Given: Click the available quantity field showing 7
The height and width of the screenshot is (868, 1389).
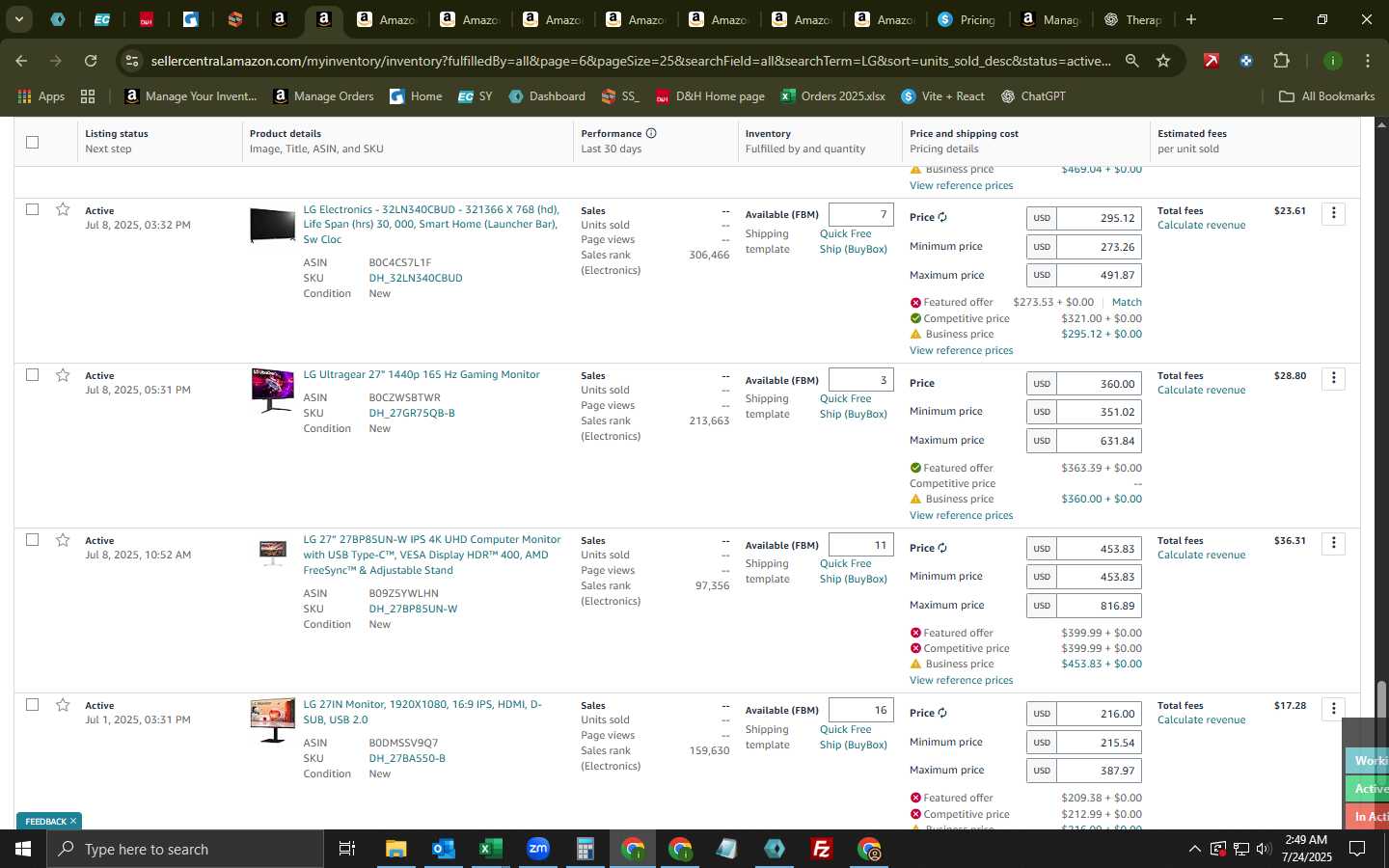Looking at the screenshot, I should click(860, 214).
